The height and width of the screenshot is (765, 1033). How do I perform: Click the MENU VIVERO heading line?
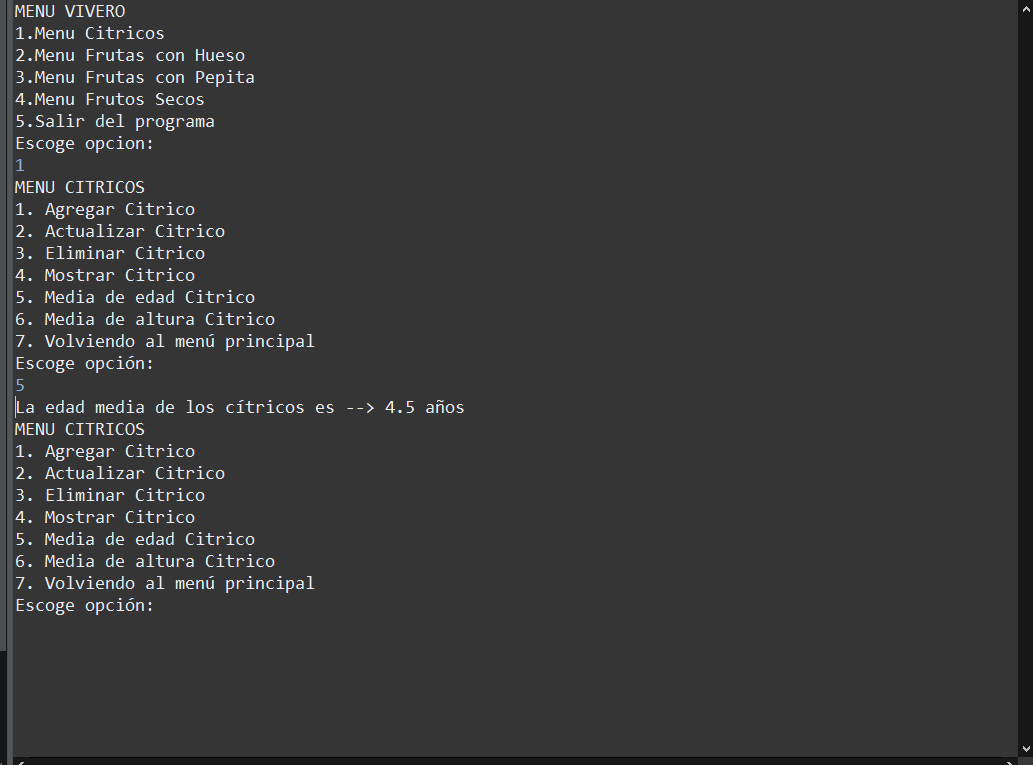pos(70,11)
